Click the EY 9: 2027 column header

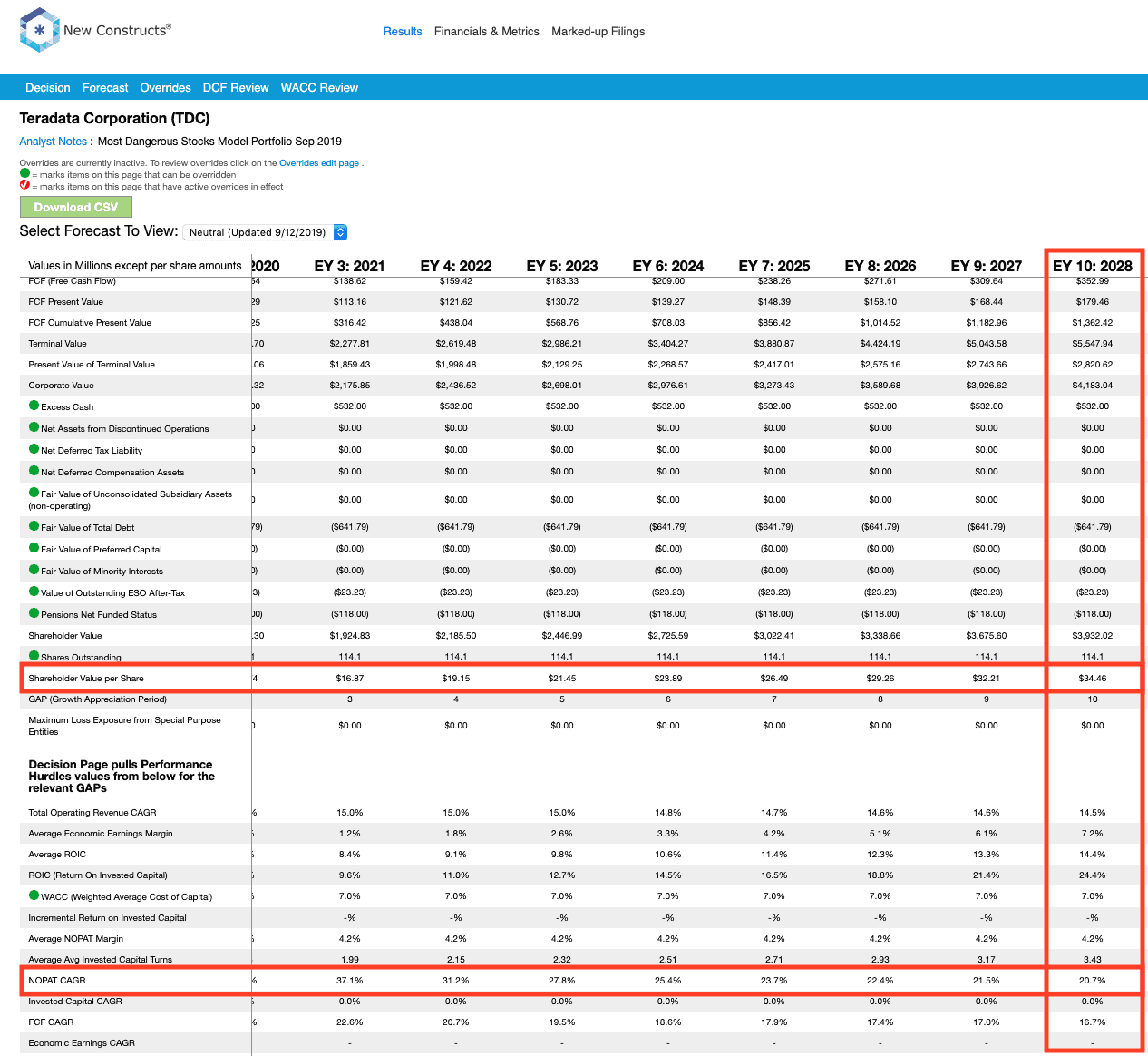987,266
